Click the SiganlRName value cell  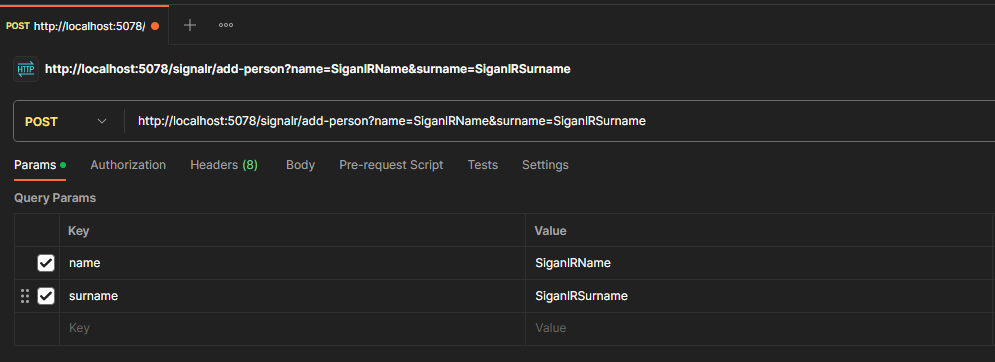point(758,263)
